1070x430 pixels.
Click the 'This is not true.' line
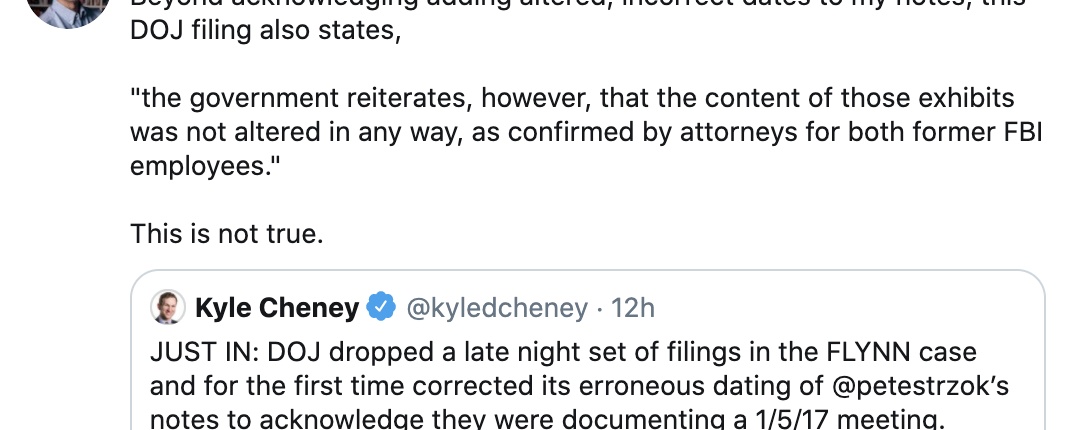(x=227, y=234)
